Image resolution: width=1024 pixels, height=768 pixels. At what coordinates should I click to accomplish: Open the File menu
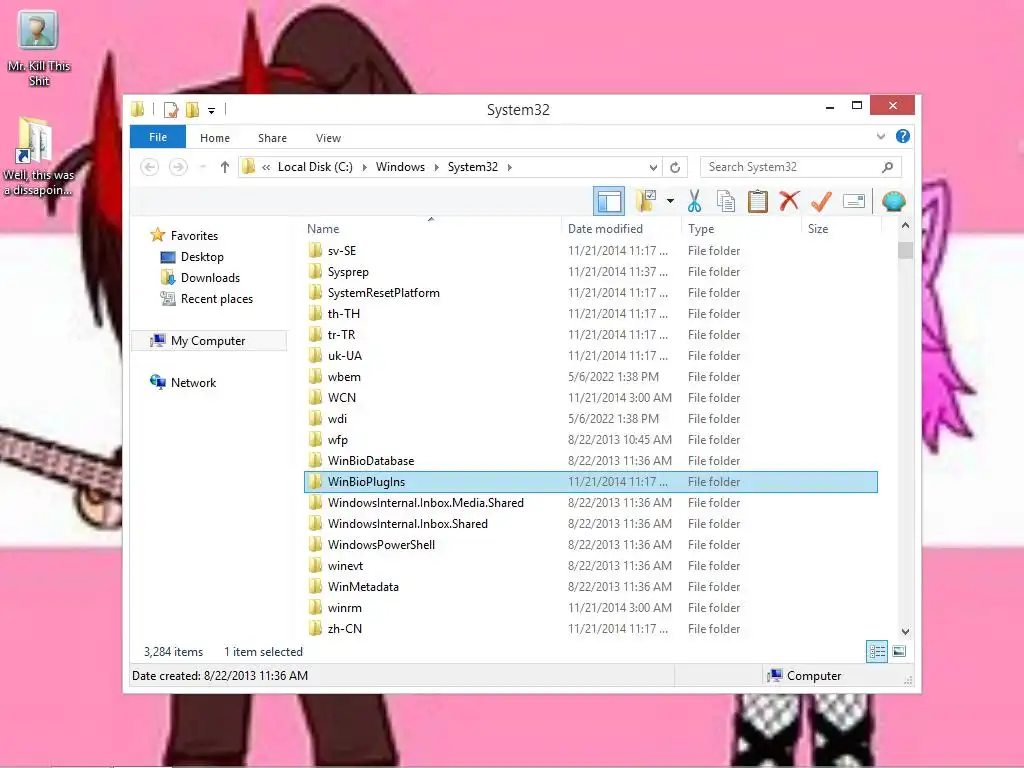158,137
